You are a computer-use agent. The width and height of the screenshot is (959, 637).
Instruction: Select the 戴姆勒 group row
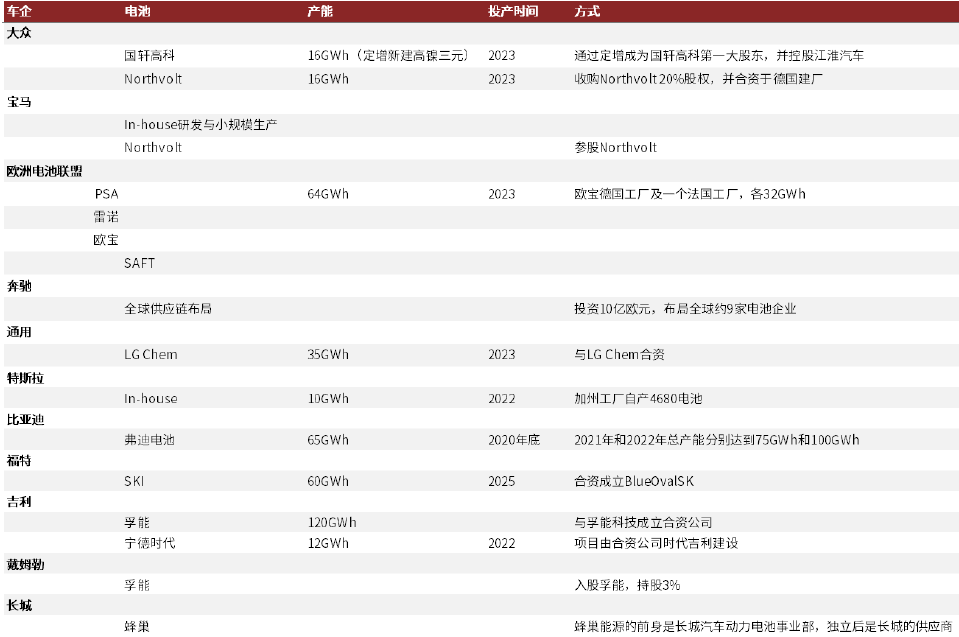coord(481,564)
